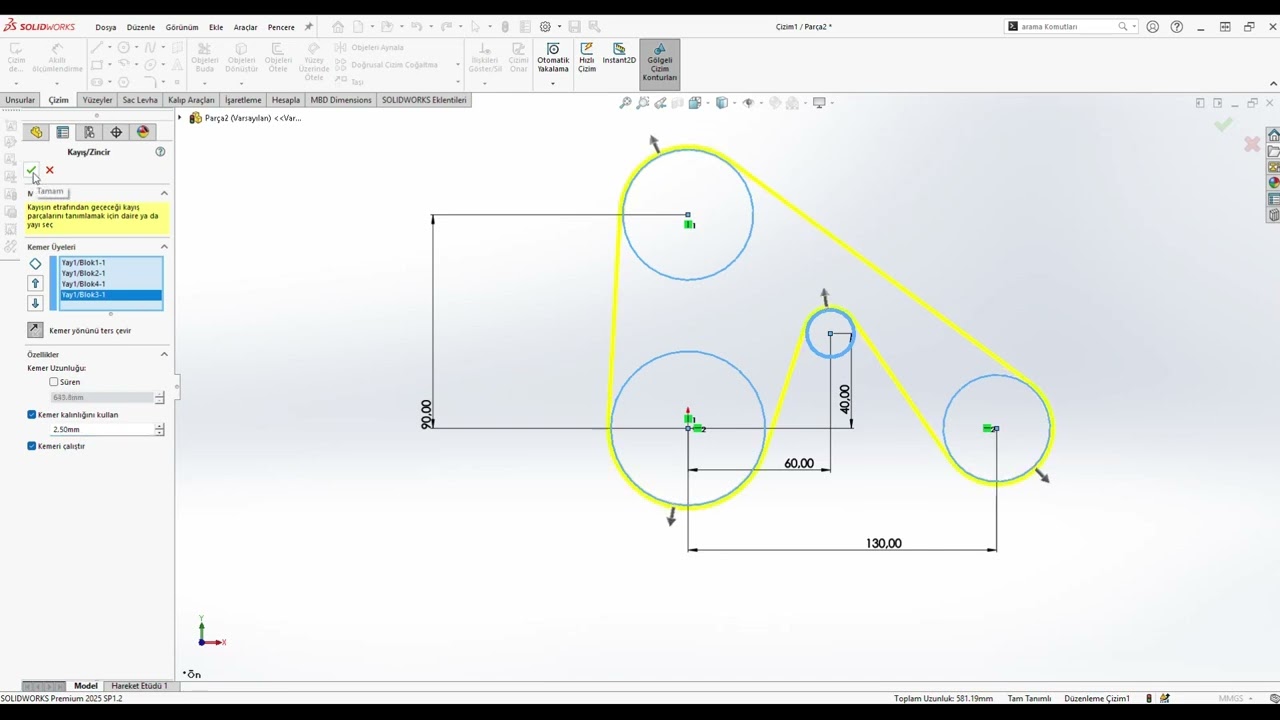Open Appearances task pane color ball
The image size is (1280, 720).
click(x=1273, y=183)
